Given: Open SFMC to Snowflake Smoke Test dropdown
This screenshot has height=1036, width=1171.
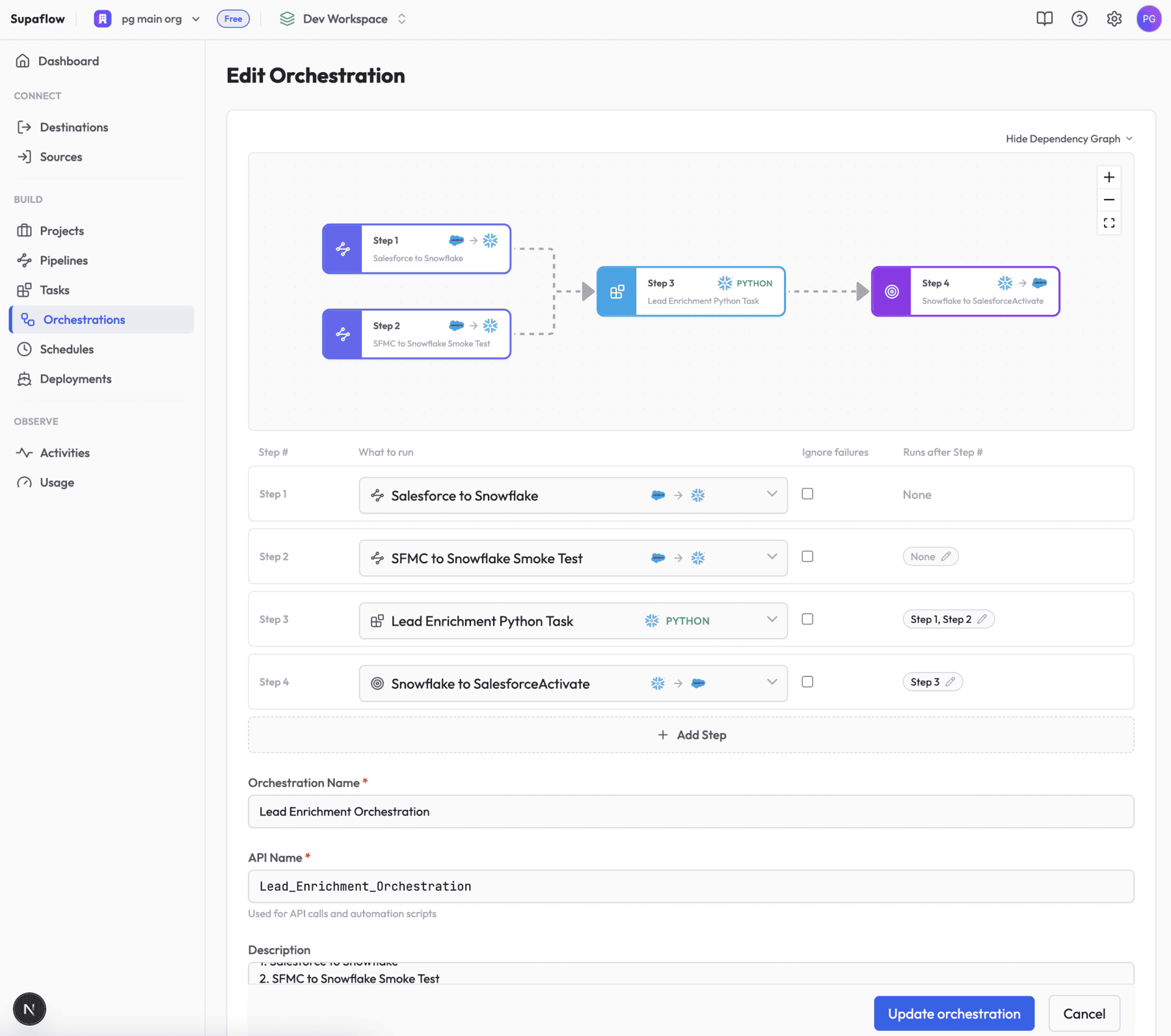Looking at the screenshot, I should point(573,558).
